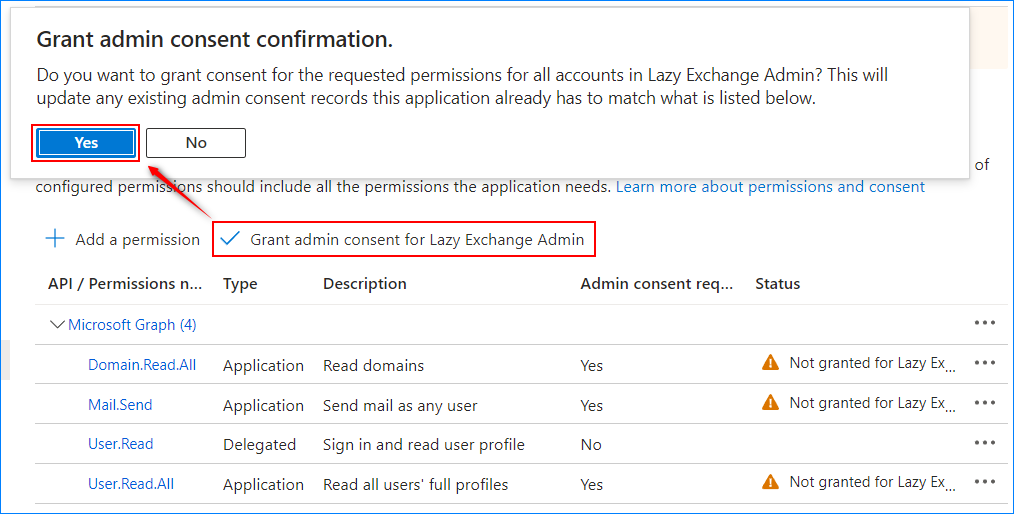Viewport: 1014px width, 514px height.
Task: Open more options for User.Read row
Action: (x=984, y=443)
